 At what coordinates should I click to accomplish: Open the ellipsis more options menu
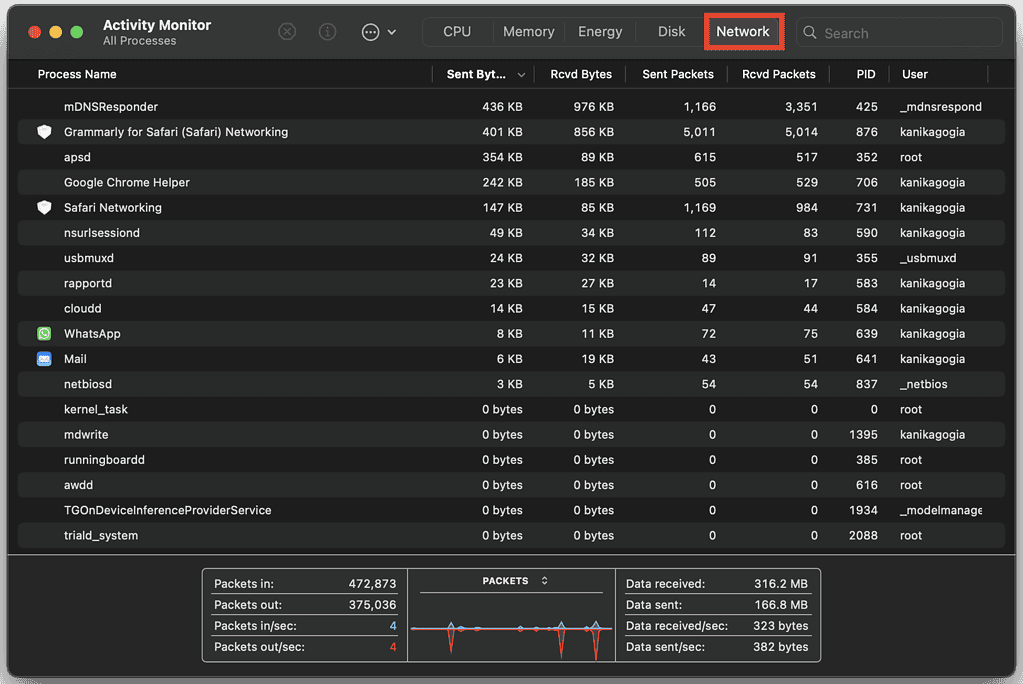click(371, 32)
